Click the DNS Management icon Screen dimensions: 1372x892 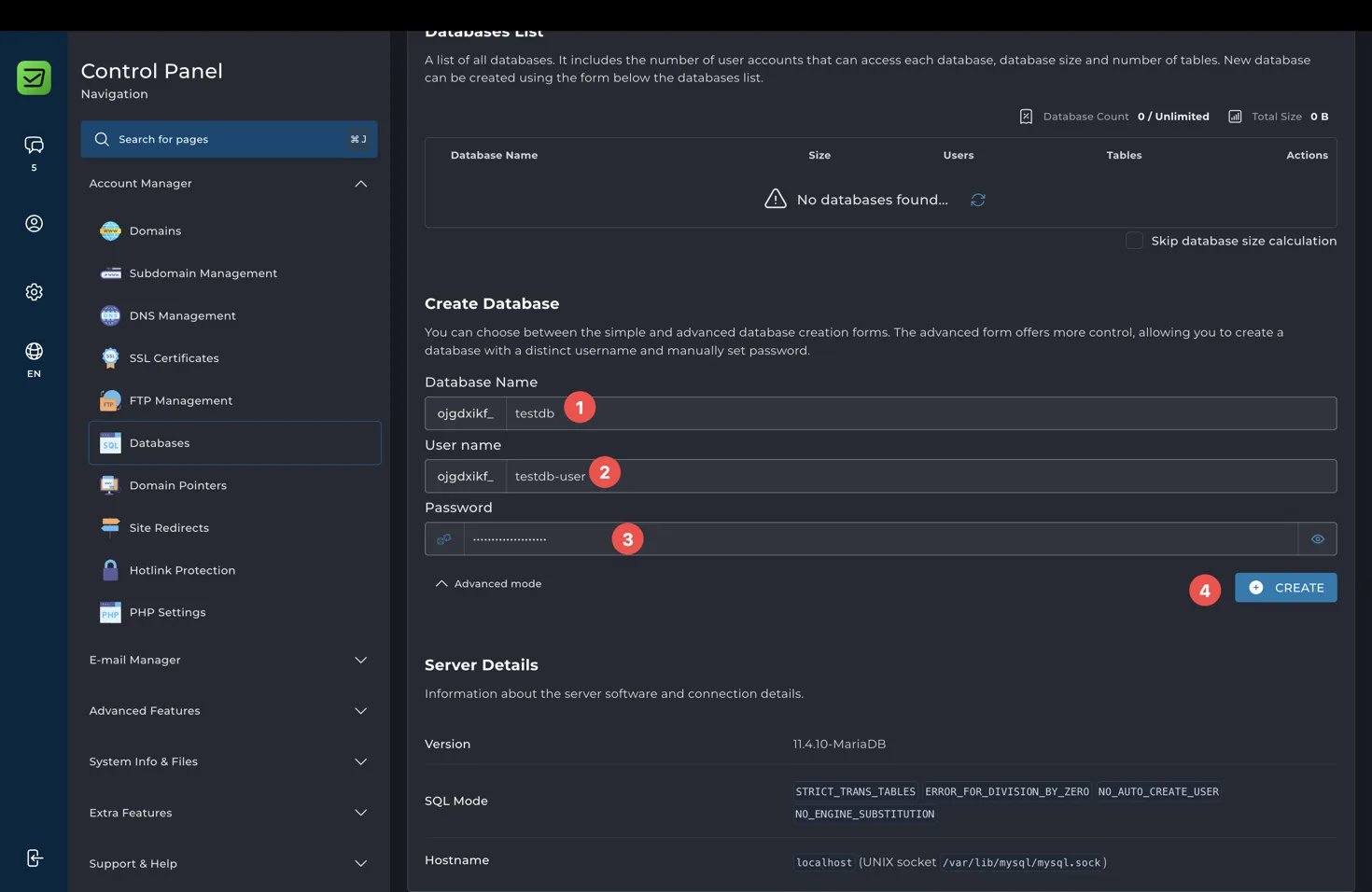tap(110, 315)
